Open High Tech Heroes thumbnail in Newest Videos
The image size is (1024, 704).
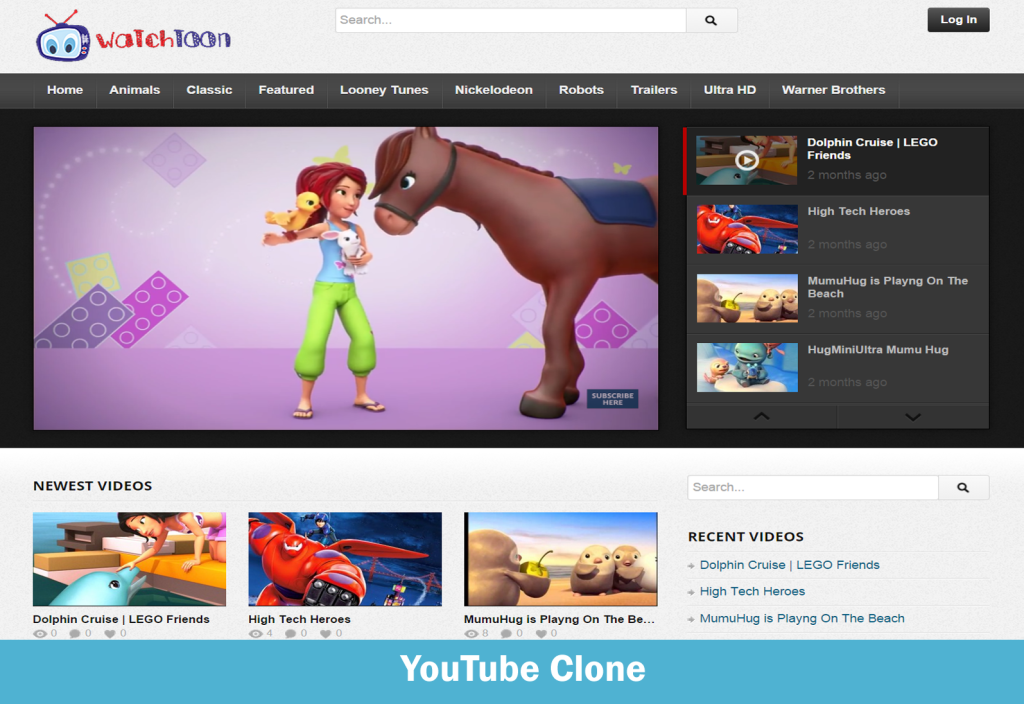tap(345, 559)
